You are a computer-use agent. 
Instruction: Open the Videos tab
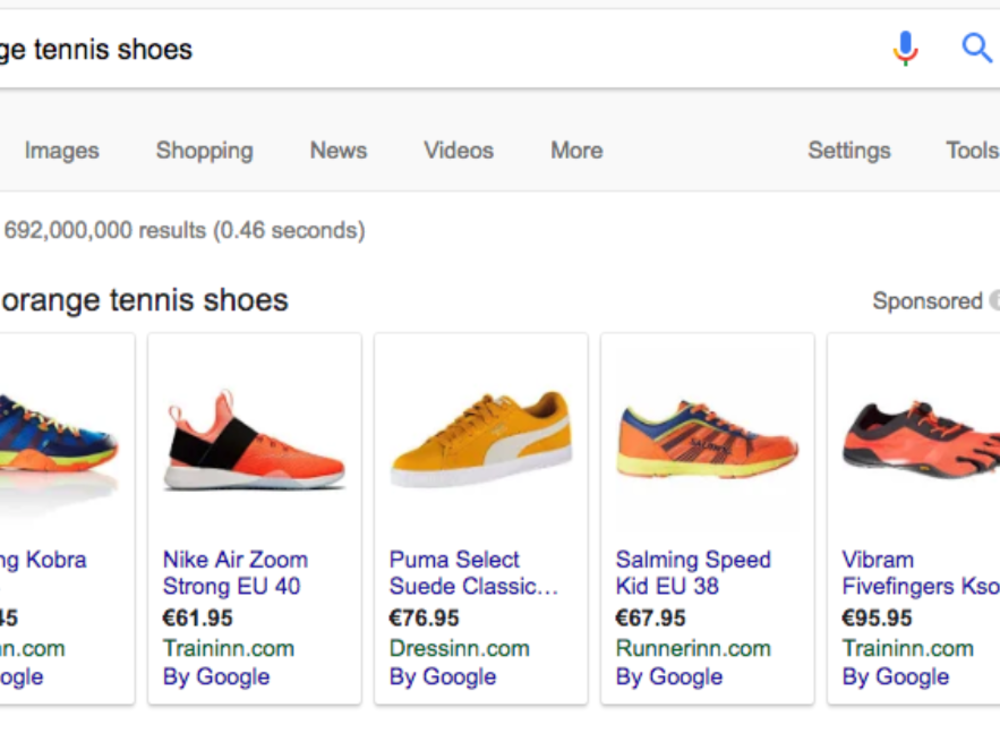[x=459, y=151]
